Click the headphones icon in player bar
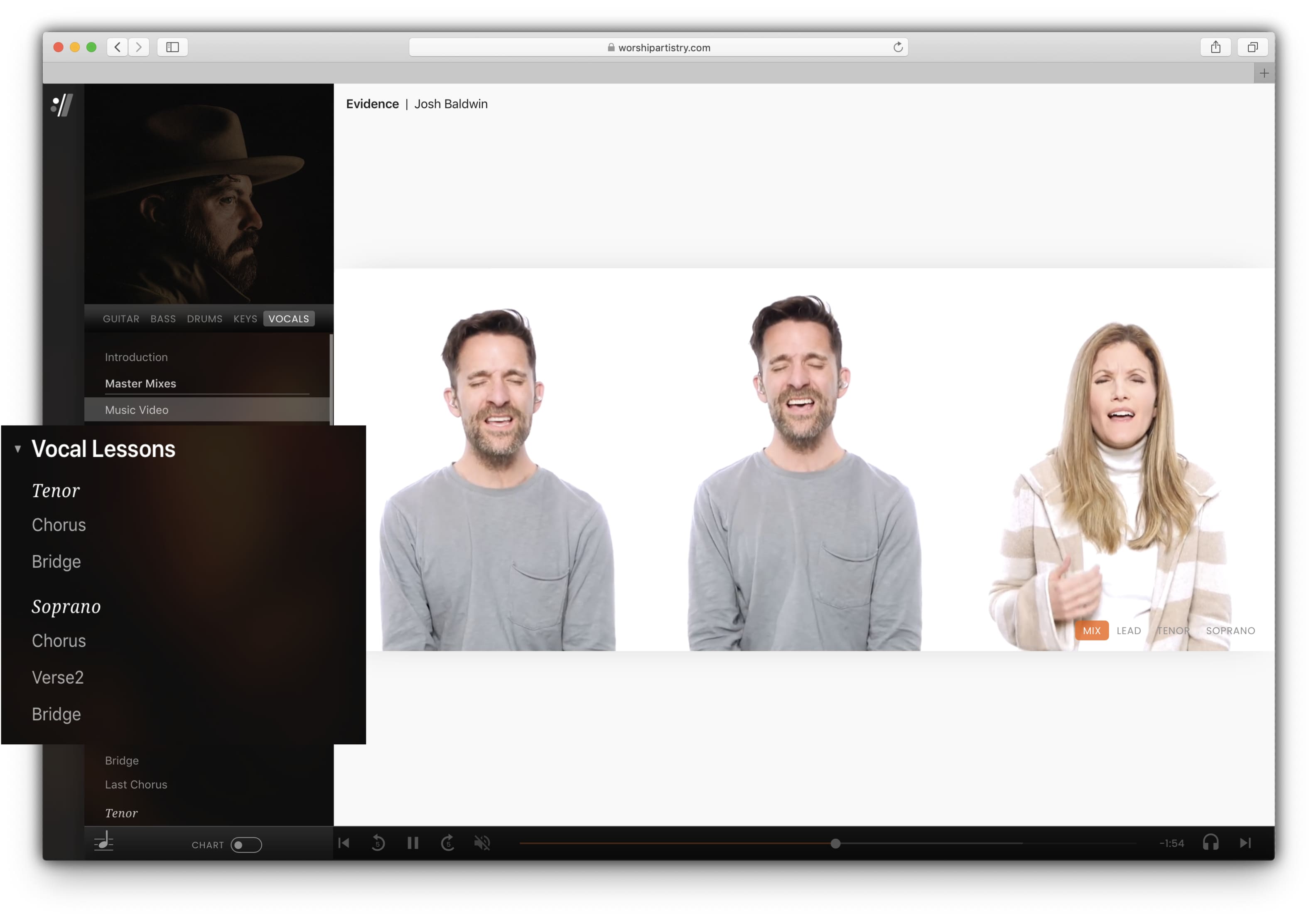 [x=1210, y=843]
